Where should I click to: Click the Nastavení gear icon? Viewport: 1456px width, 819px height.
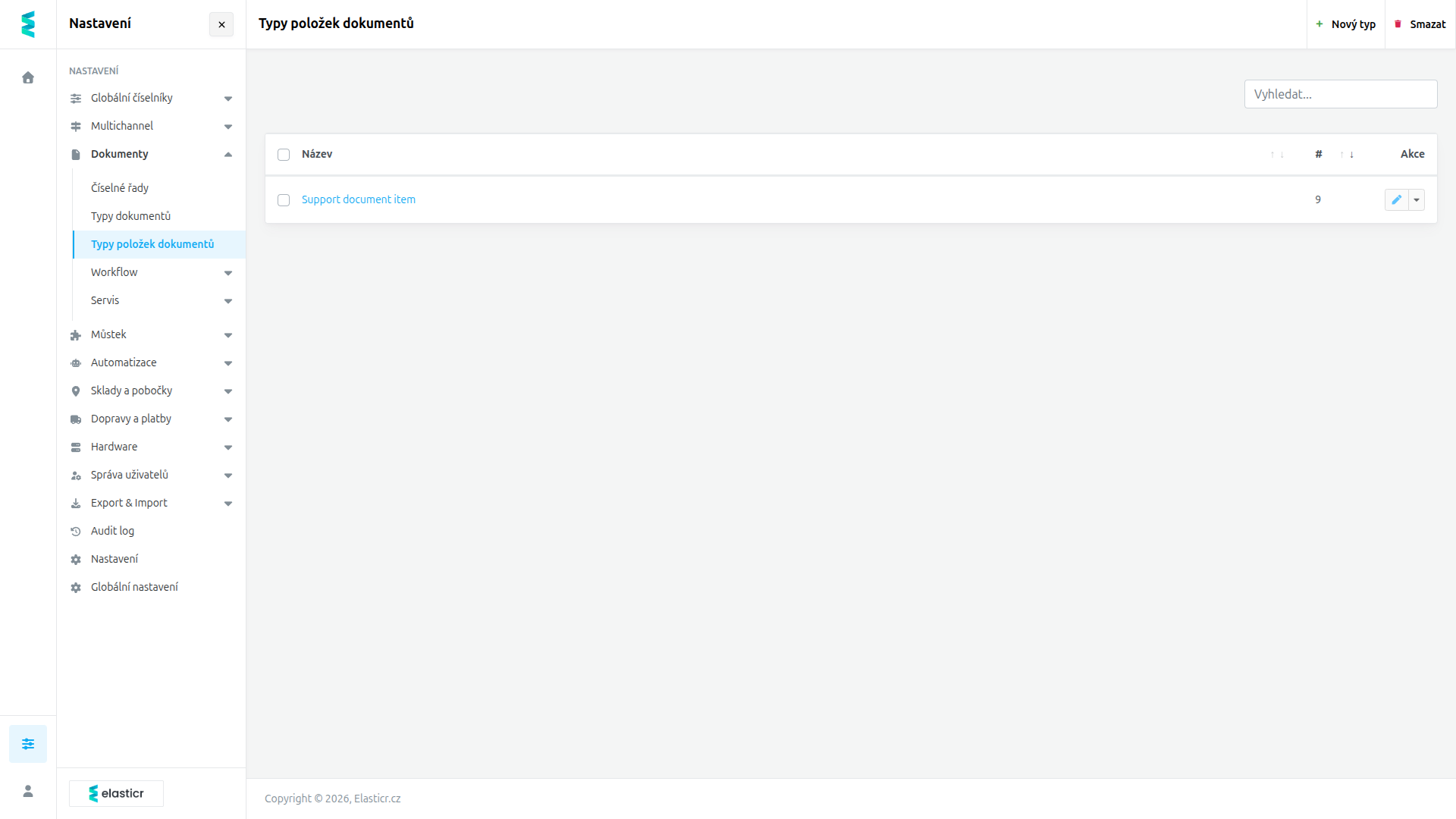click(76, 560)
